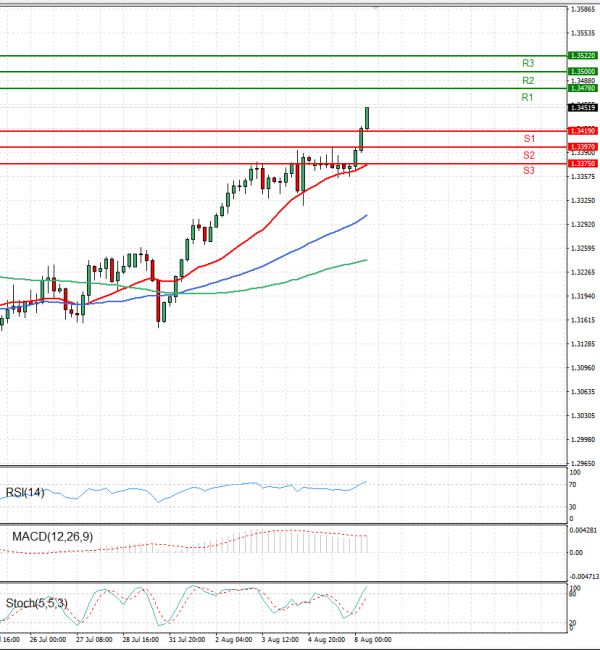The image size is (600, 650).
Task: Select the 1.33750 red price tag
Action: 582,163
